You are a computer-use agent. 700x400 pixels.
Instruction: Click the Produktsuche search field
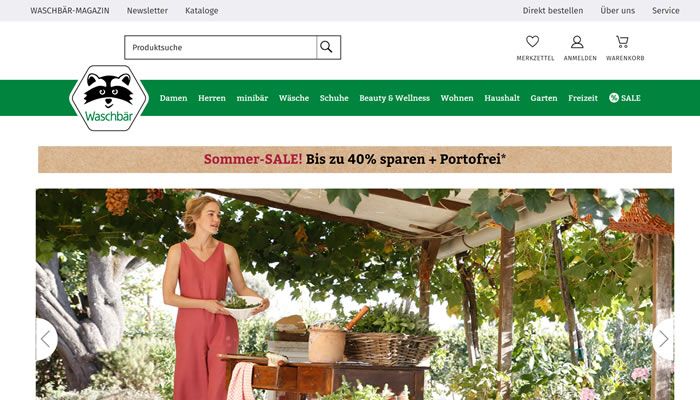click(221, 47)
